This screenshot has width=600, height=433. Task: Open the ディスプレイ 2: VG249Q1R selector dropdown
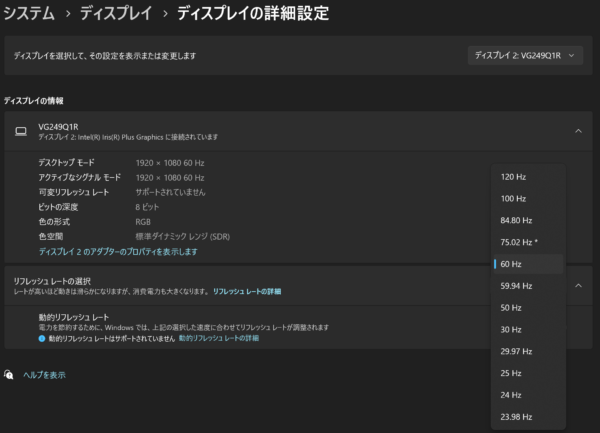(525, 56)
